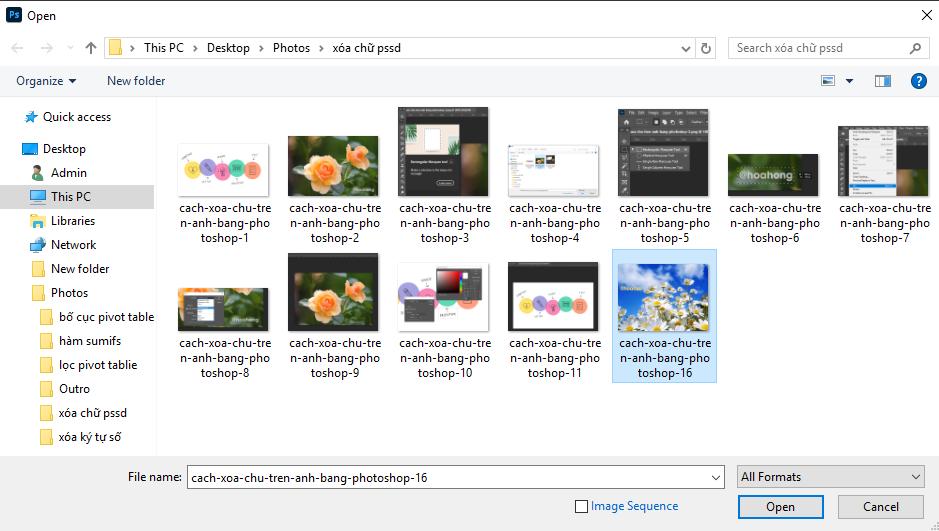Enable the Image Sequence checkbox
Screen dimensions: 939x531
582,507
